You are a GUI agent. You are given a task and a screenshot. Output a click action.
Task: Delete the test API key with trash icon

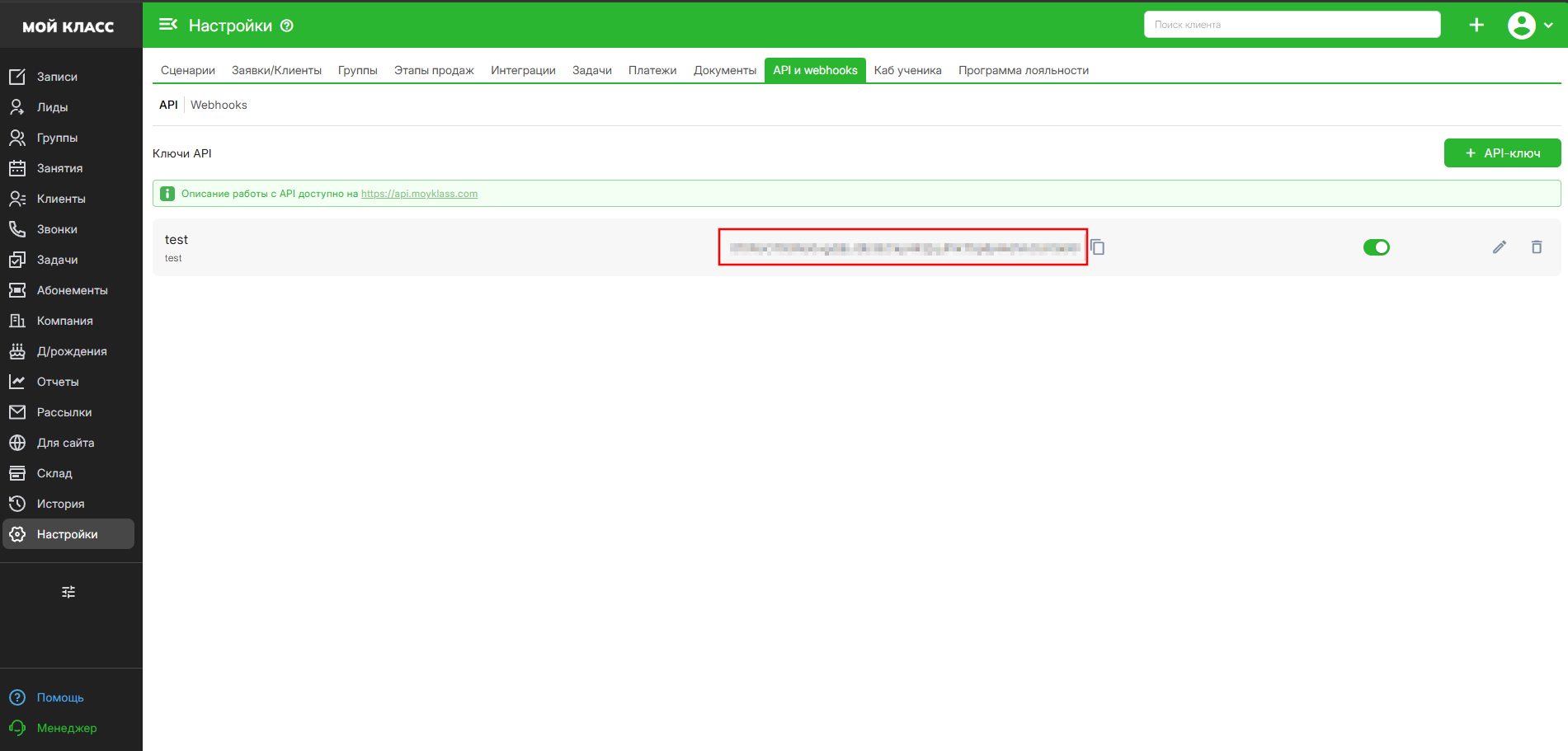point(1537,247)
